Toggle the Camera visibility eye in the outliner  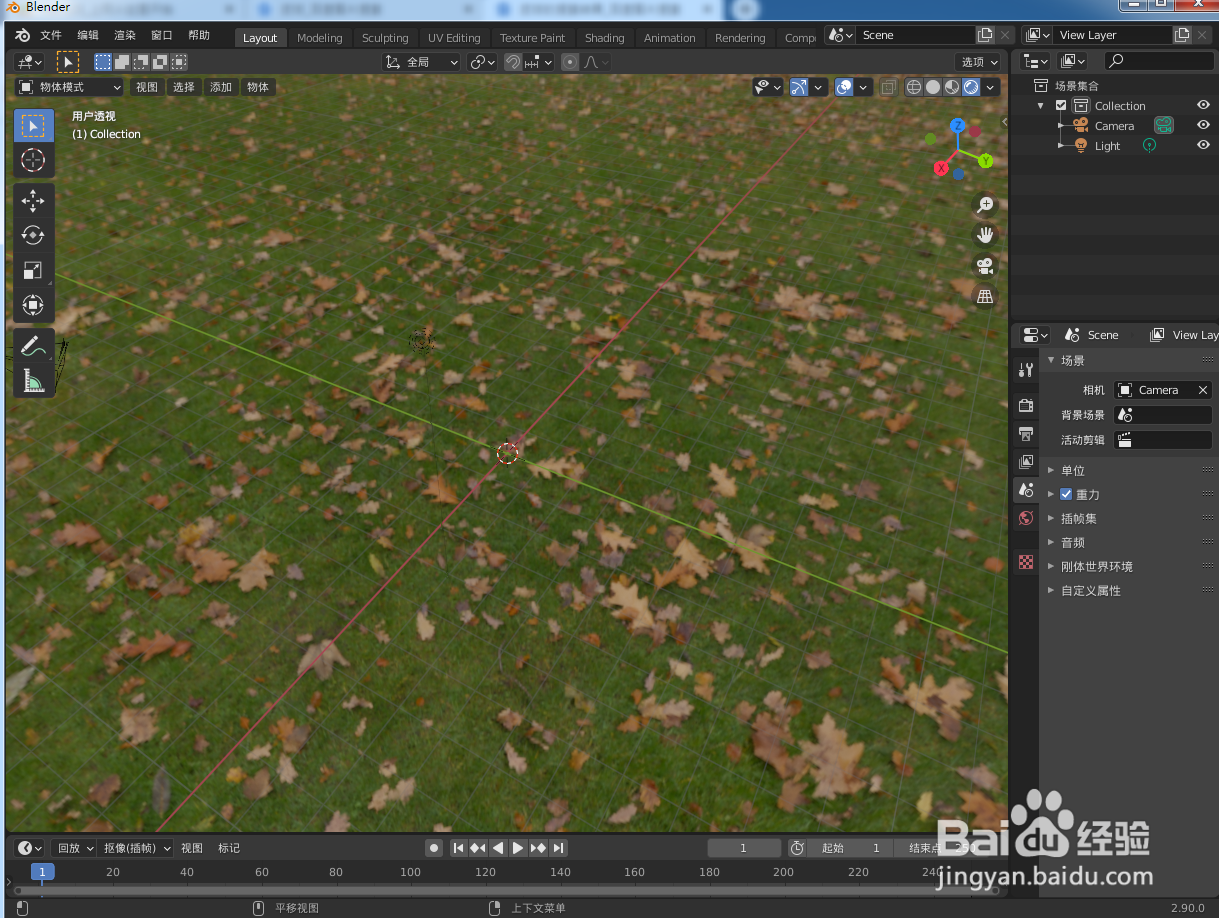point(1203,125)
